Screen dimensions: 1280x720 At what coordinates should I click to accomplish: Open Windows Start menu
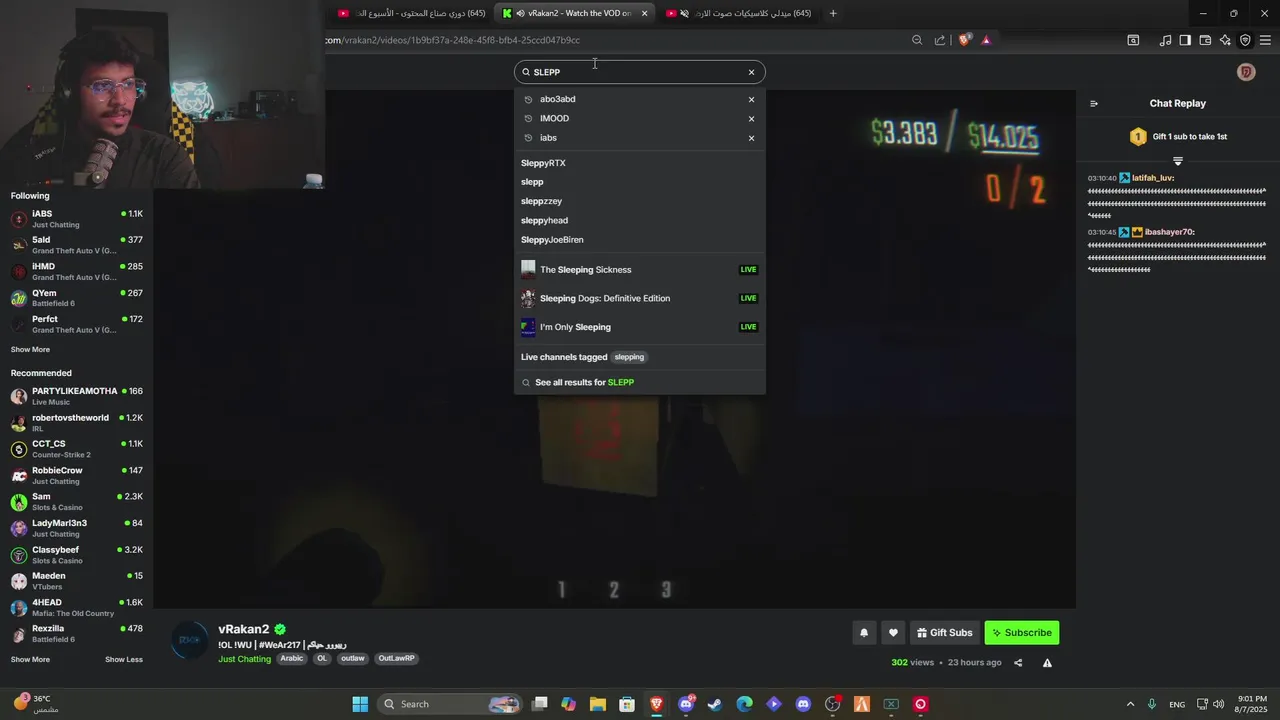[x=360, y=704]
